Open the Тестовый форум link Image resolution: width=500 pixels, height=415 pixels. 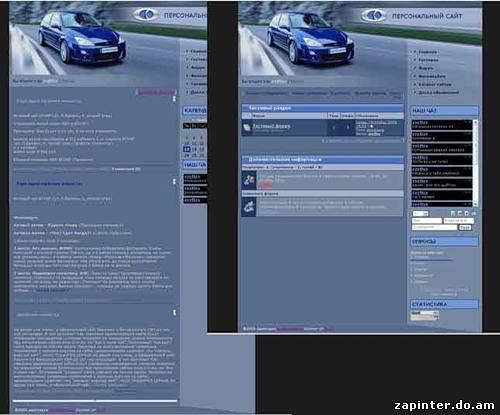pos(271,126)
